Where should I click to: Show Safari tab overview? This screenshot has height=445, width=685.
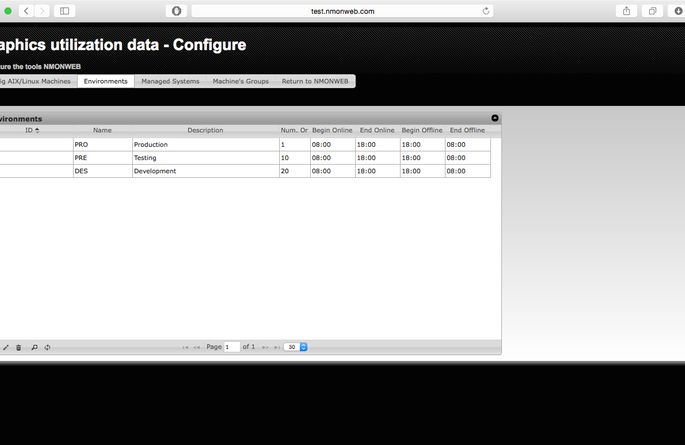[652, 11]
